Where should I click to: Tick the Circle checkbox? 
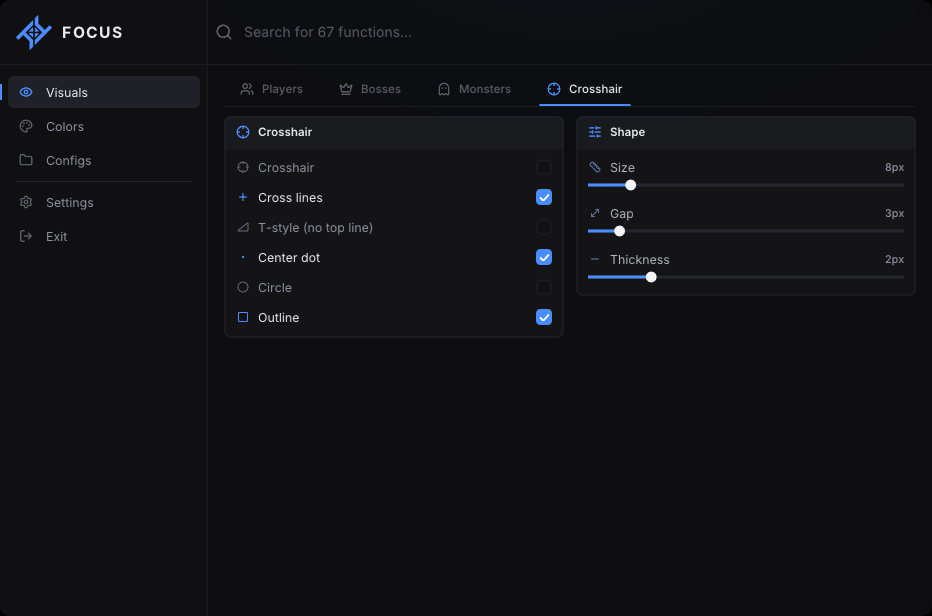pyautogui.click(x=544, y=287)
